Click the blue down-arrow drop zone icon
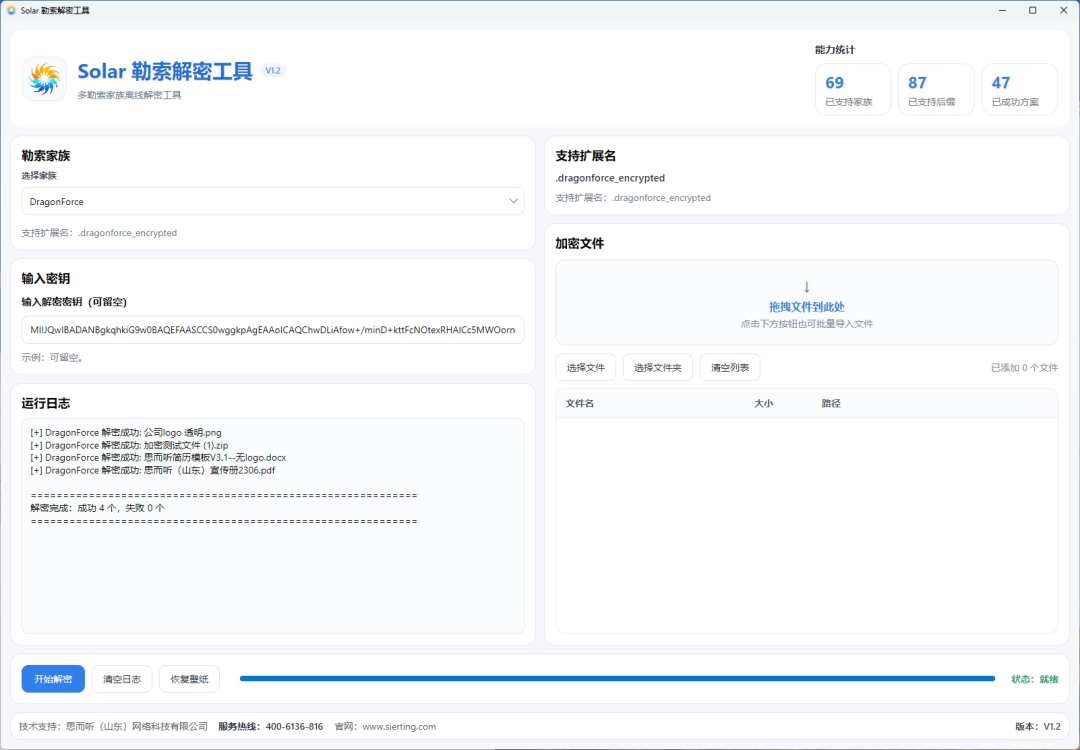This screenshot has height=750, width=1080. (807, 287)
